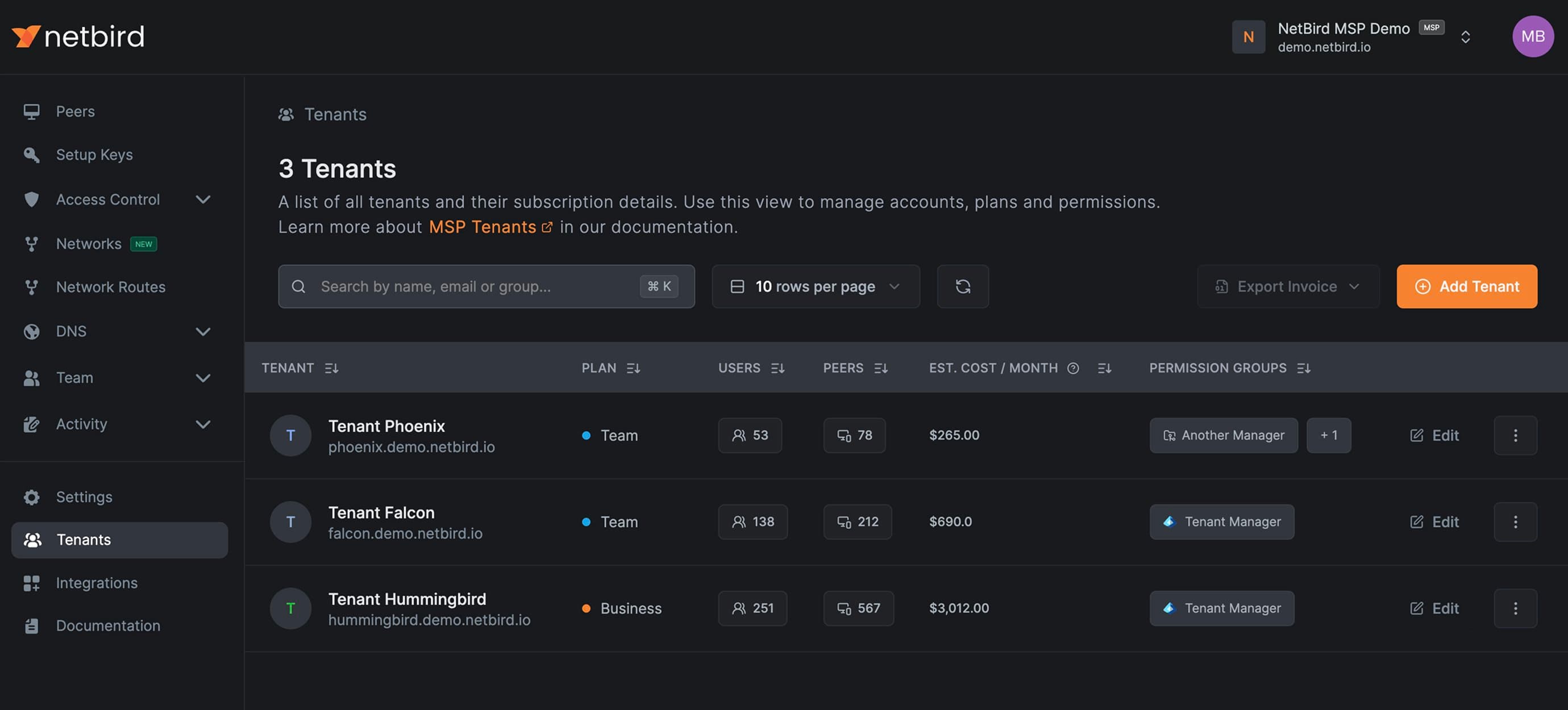The height and width of the screenshot is (710, 1568).
Task: Click the netbird logo
Action: (x=78, y=36)
